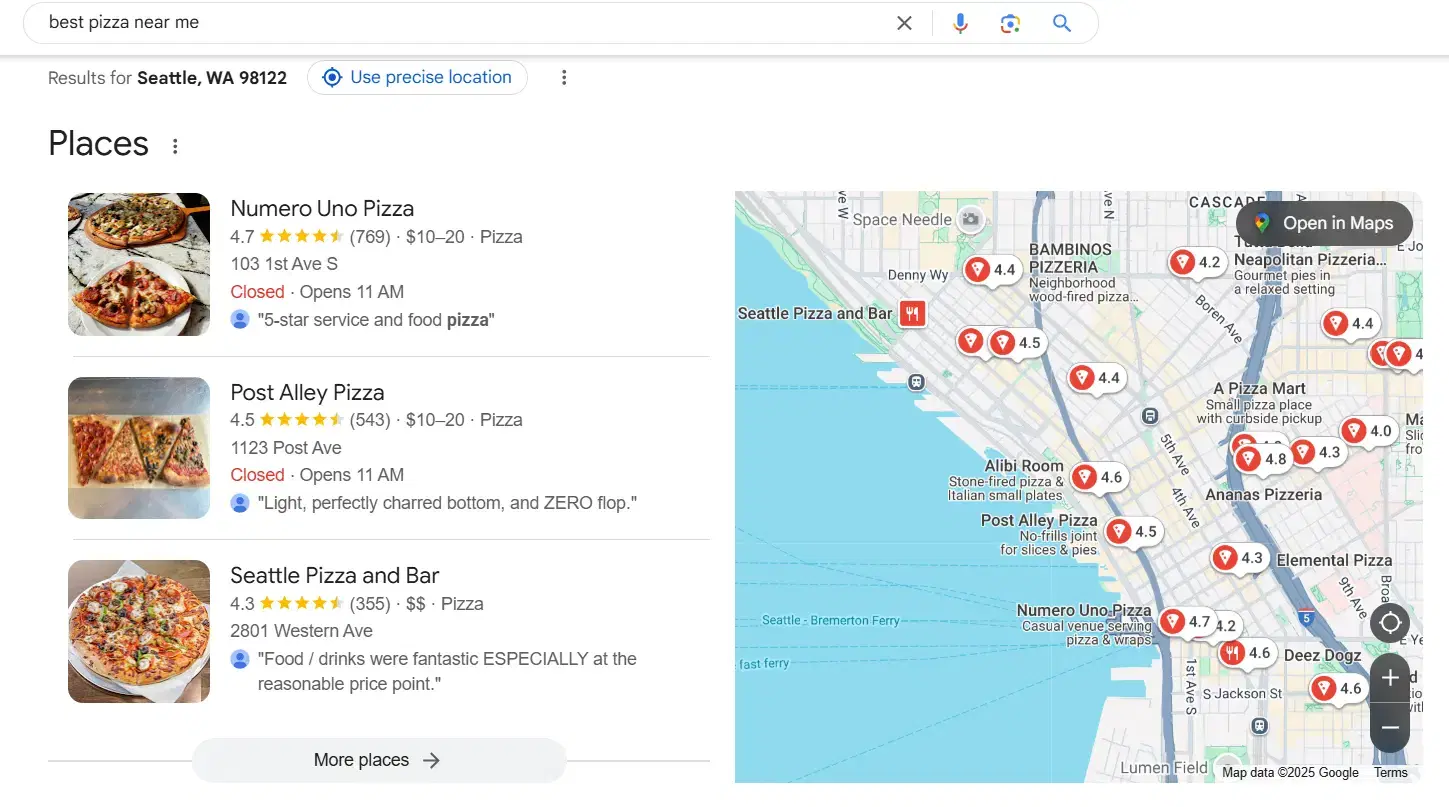Viewport: 1449px width, 807px height.
Task: Select the 4.6 pin beside Alibi Room
Action: tap(1098, 477)
